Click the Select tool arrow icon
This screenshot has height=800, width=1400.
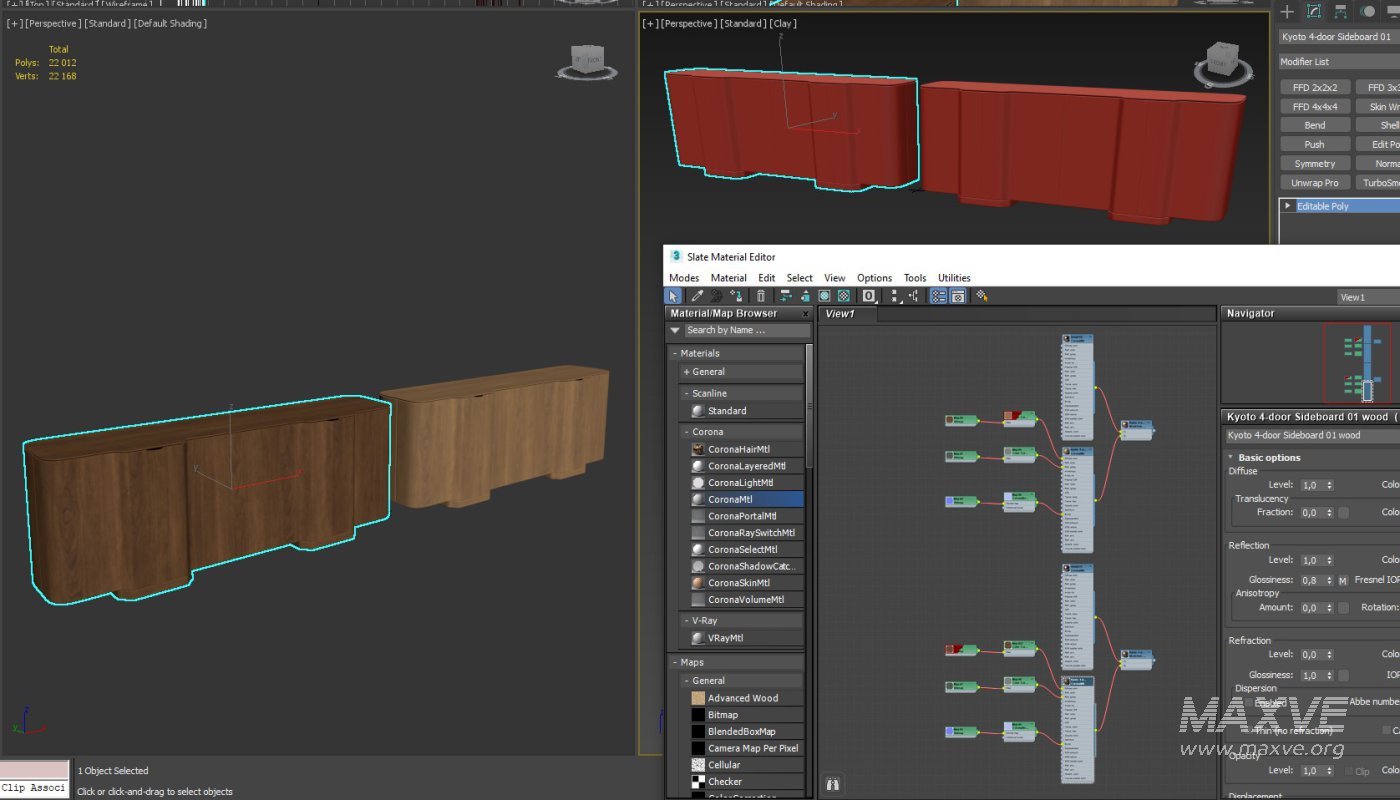tap(674, 296)
